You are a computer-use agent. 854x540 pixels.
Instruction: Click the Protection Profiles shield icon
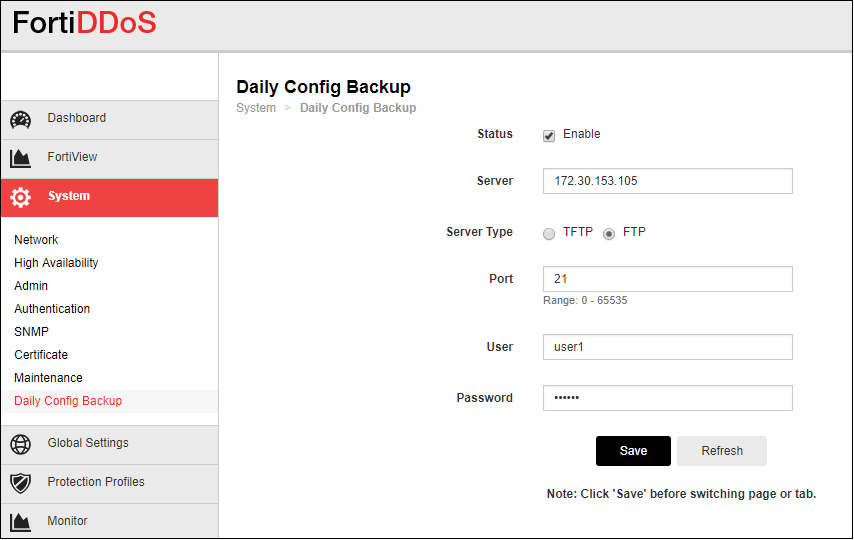pos(21,483)
